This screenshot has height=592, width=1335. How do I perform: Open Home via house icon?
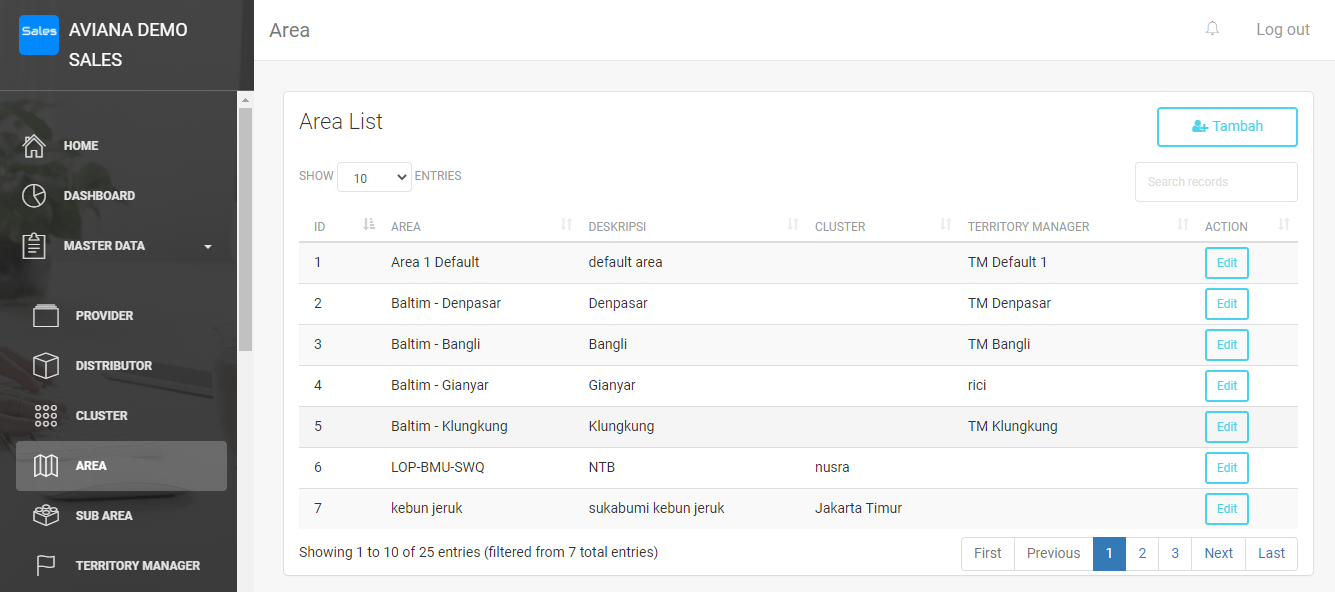point(34,146)
